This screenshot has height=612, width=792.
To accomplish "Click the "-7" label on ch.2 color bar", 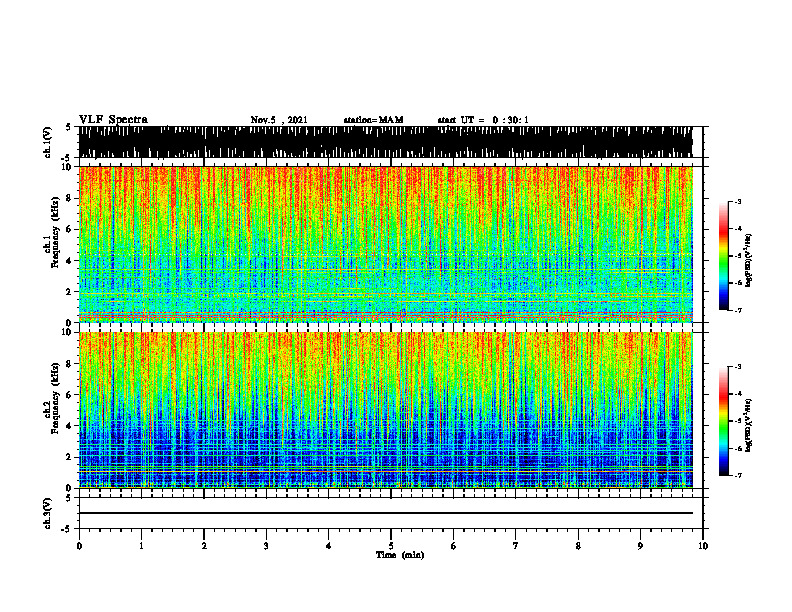I will pyautogui.click(x=738, y=475).
